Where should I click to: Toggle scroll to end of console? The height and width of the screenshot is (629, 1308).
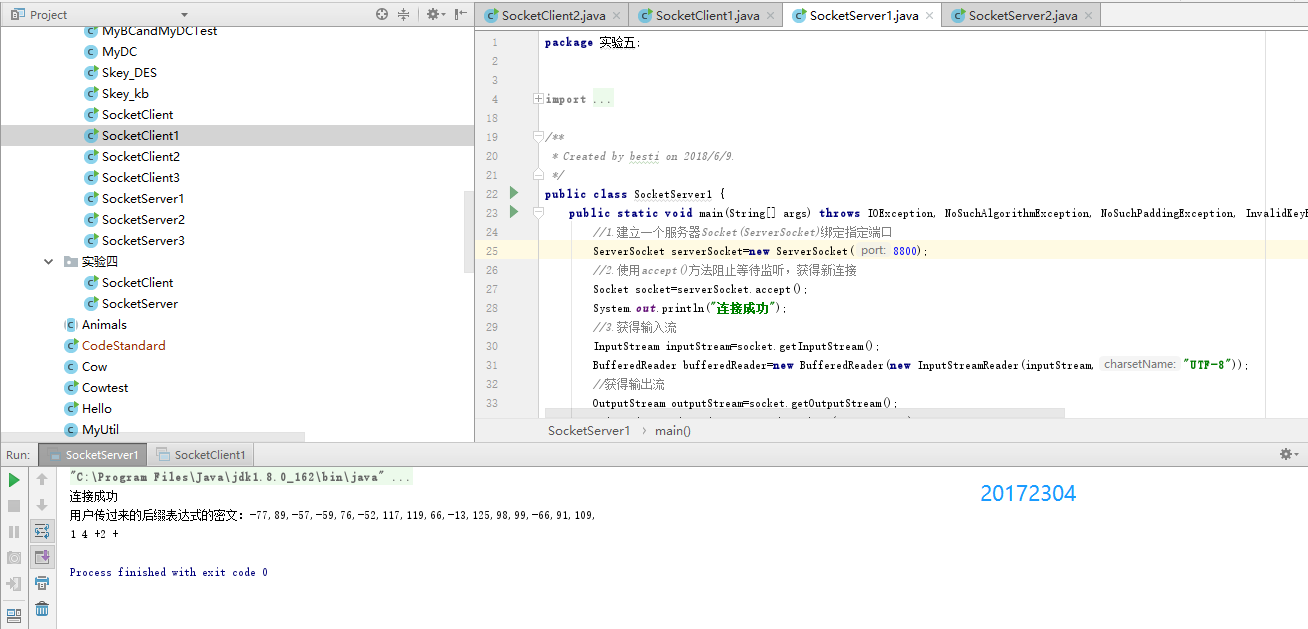pos(42,557)
